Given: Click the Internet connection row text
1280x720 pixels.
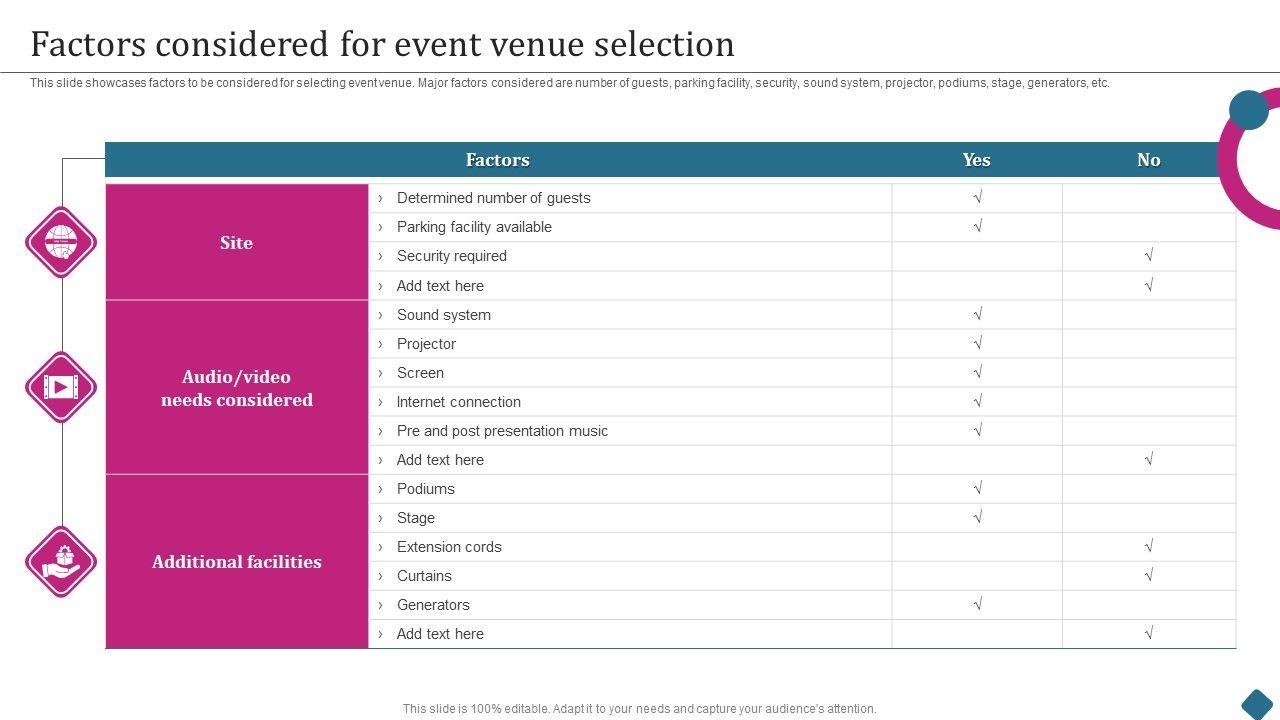Looking at the screenshot, I should (458, 402).
